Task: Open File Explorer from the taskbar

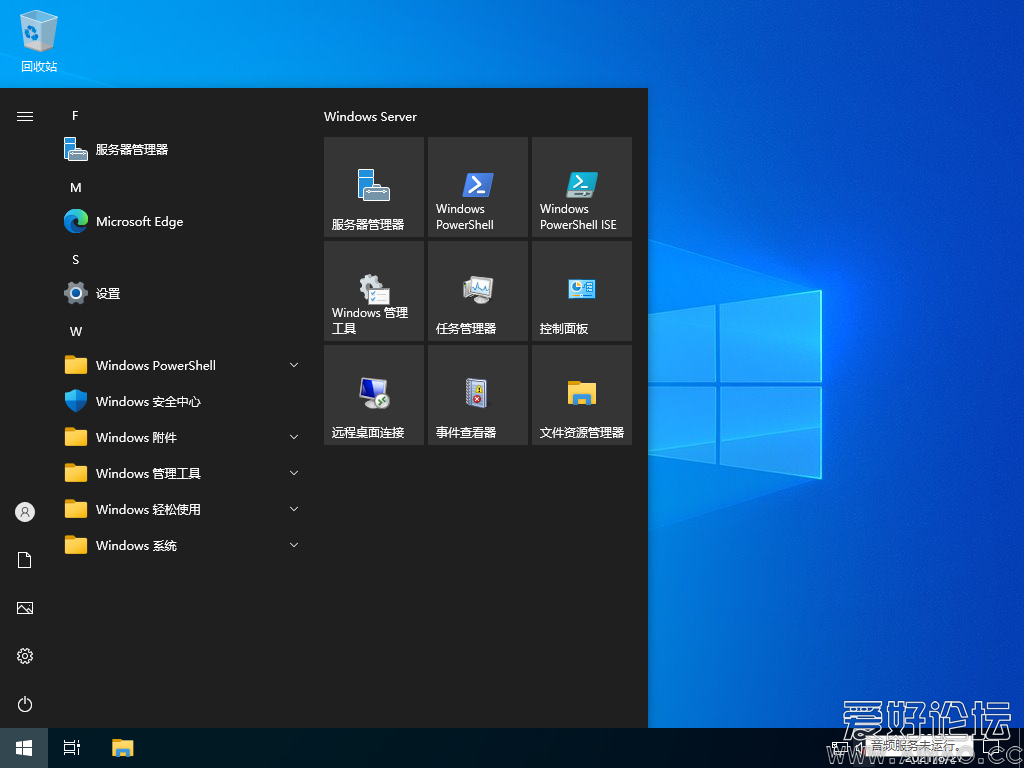Action: (123, 748)
